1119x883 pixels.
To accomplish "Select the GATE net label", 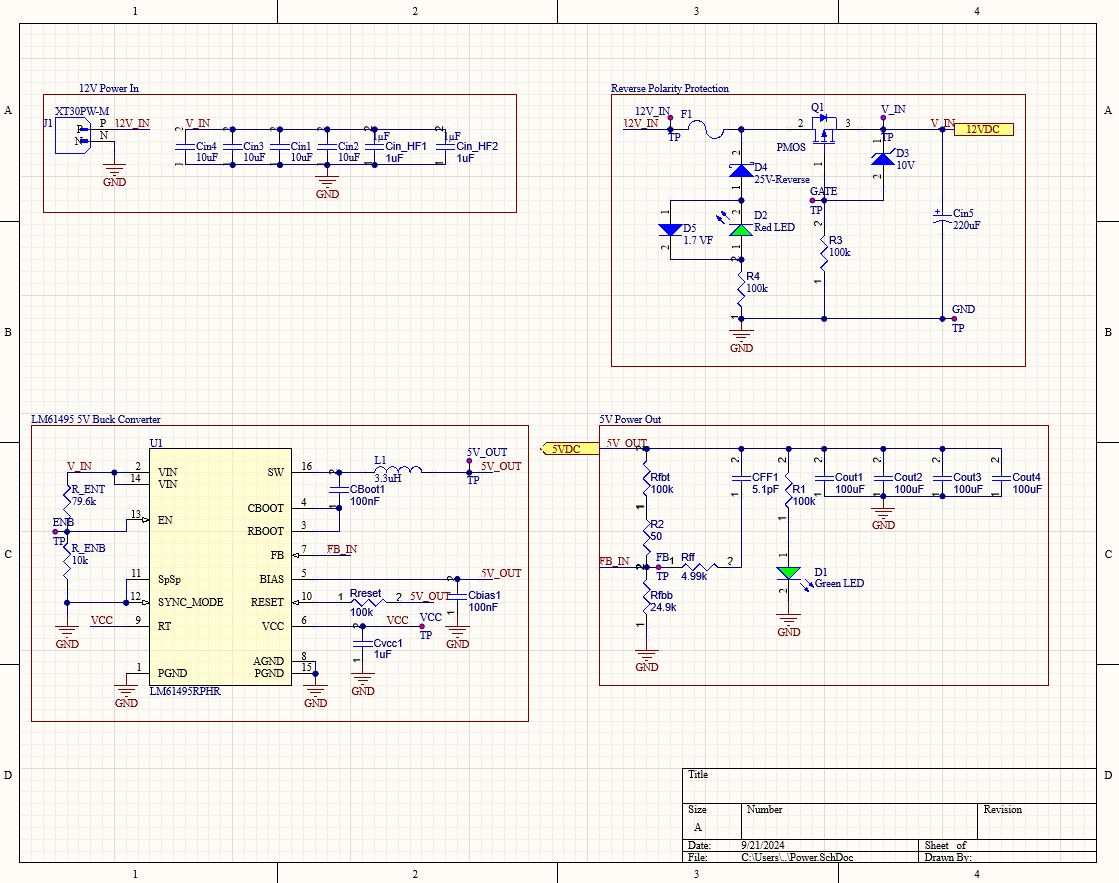I will click(824, 191).
